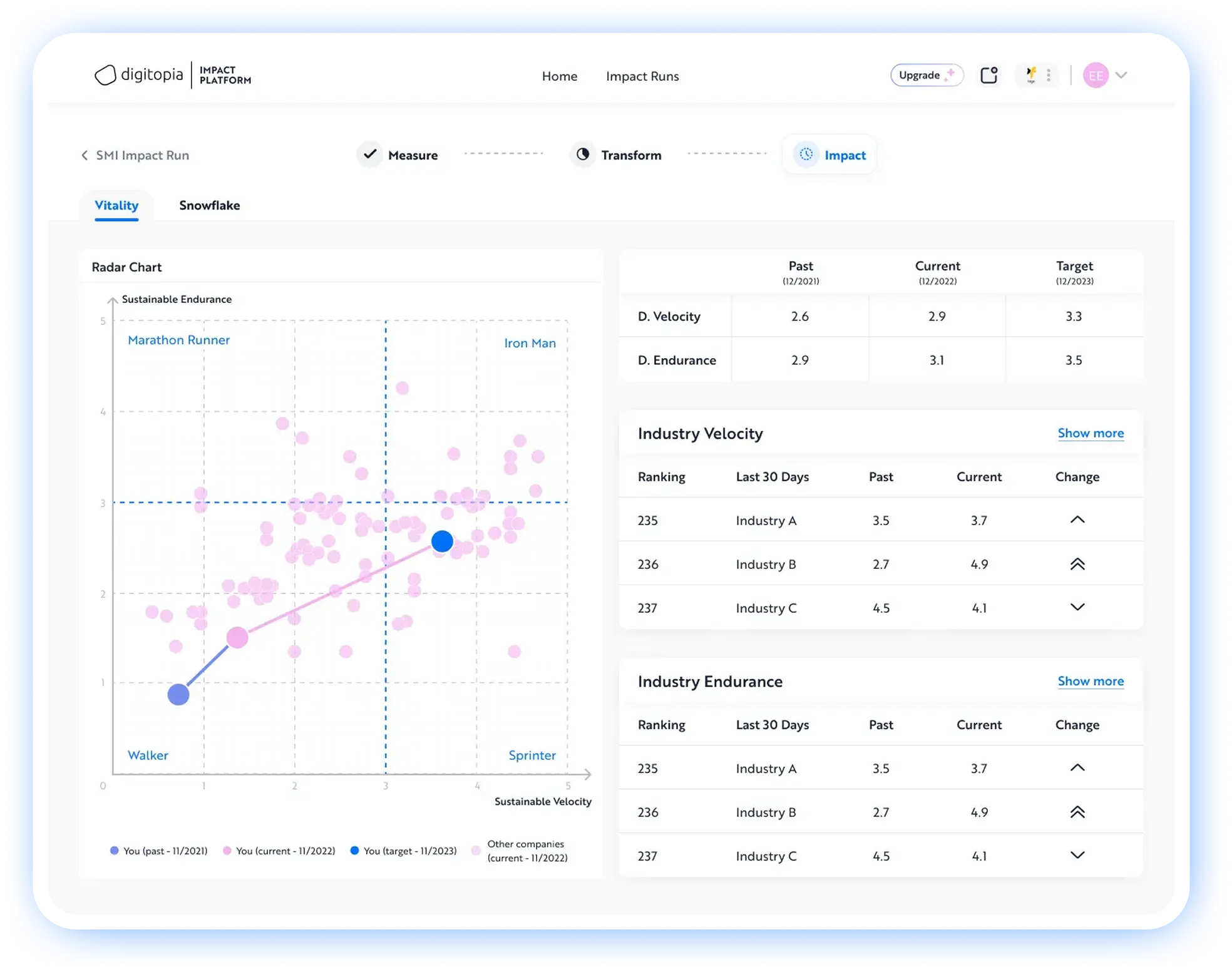Click the Sprinter quadrant label

pyautogui.click(x=531, y=755)
